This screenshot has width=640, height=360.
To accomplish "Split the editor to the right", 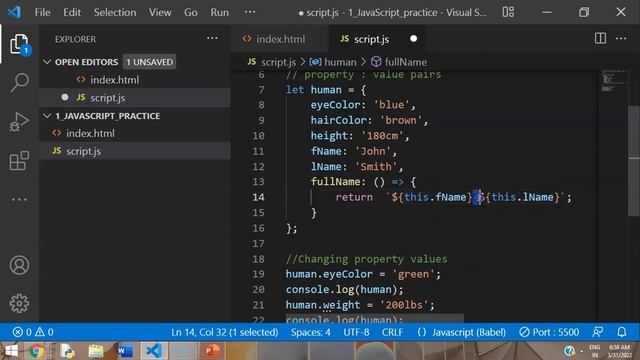I will coord(600,38).
